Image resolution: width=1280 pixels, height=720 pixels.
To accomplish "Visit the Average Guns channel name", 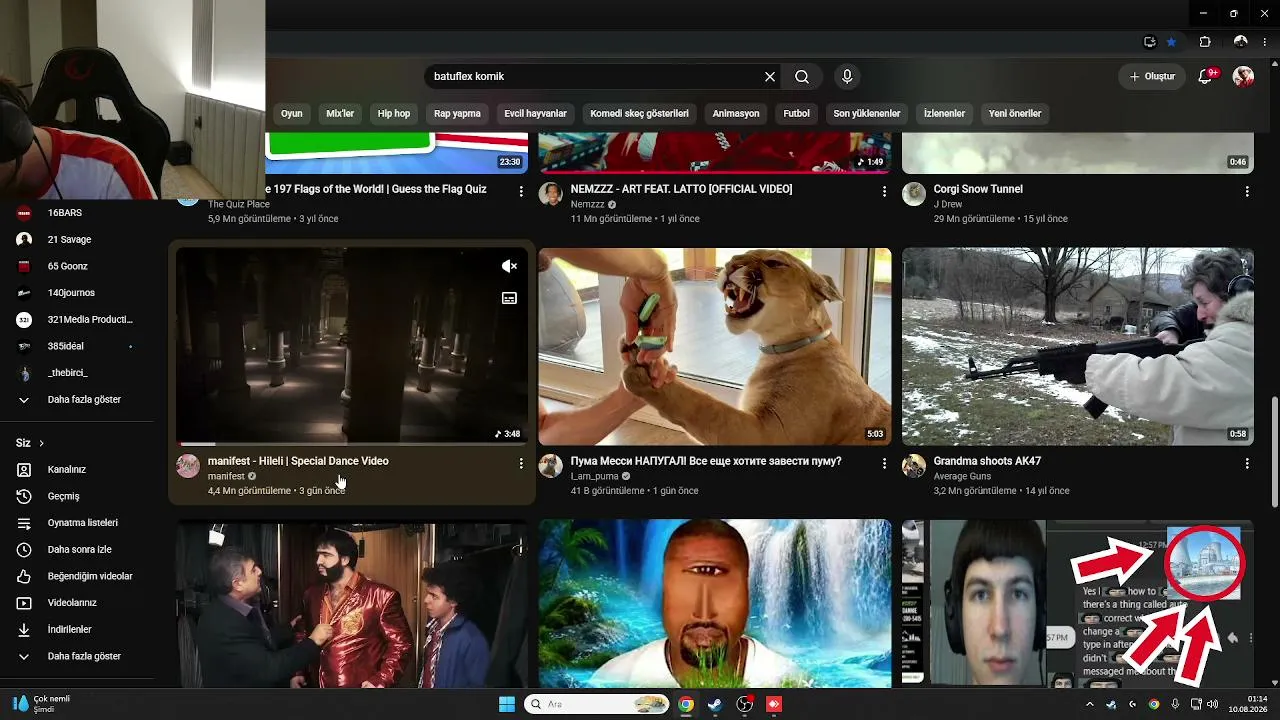I will tap(962, 476).
